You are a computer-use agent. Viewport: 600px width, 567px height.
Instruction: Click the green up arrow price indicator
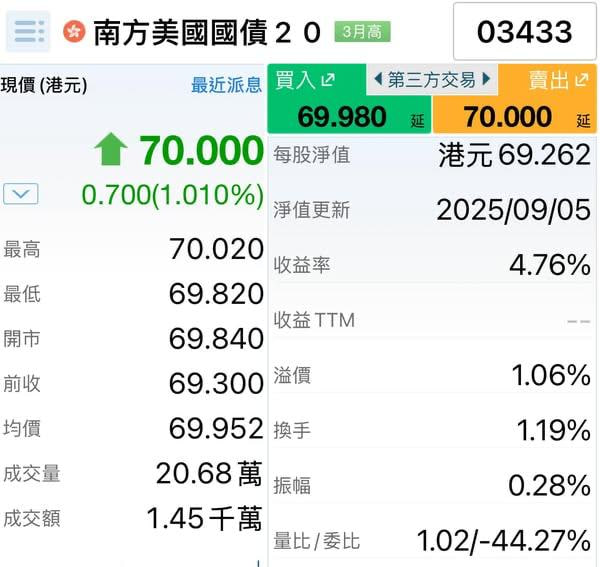(111, 149)
